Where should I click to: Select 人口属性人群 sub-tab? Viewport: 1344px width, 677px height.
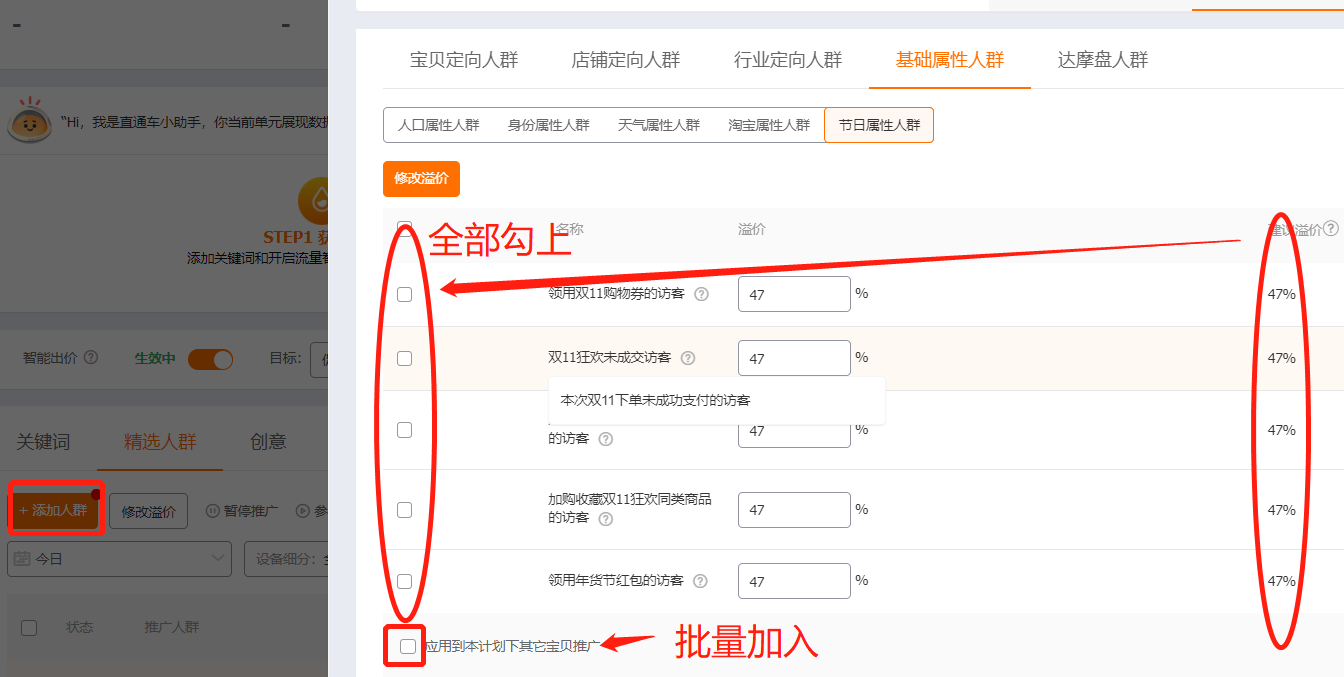[439, 125]
